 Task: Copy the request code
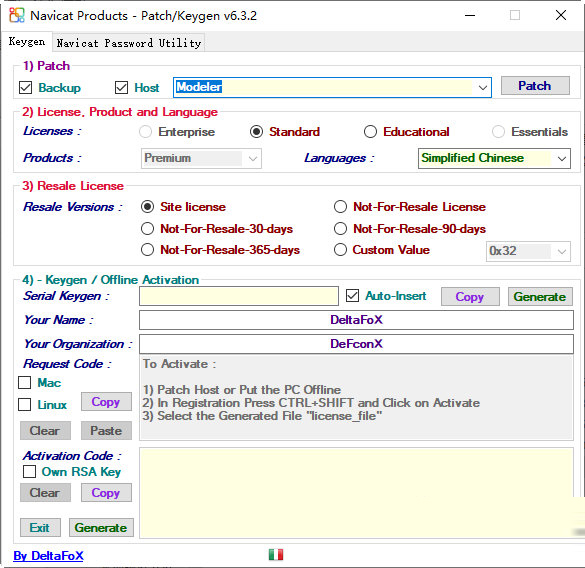click(x=106, y=402)
